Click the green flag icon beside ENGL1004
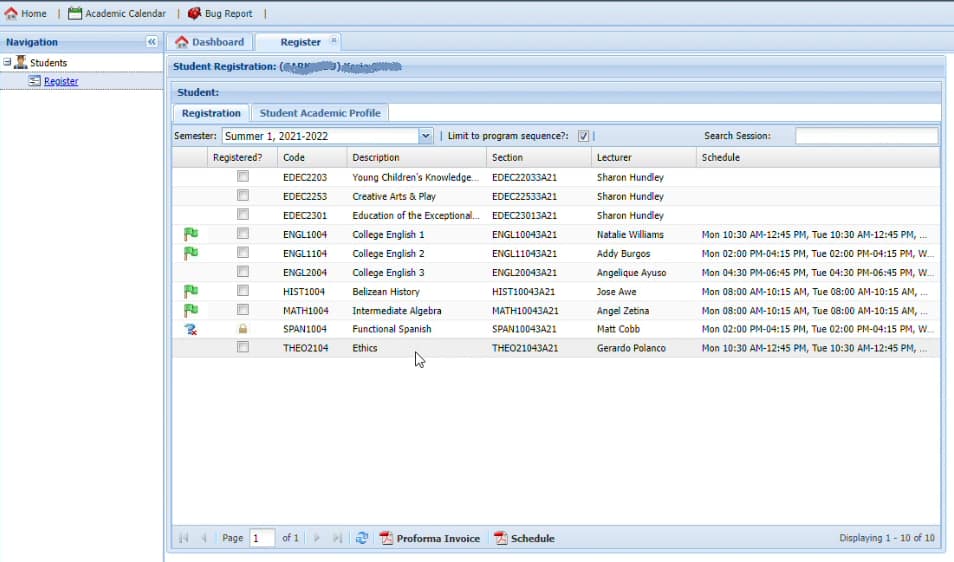Image resolution: width=954 pixels, height=562 pixels. (x=191, y=234)
